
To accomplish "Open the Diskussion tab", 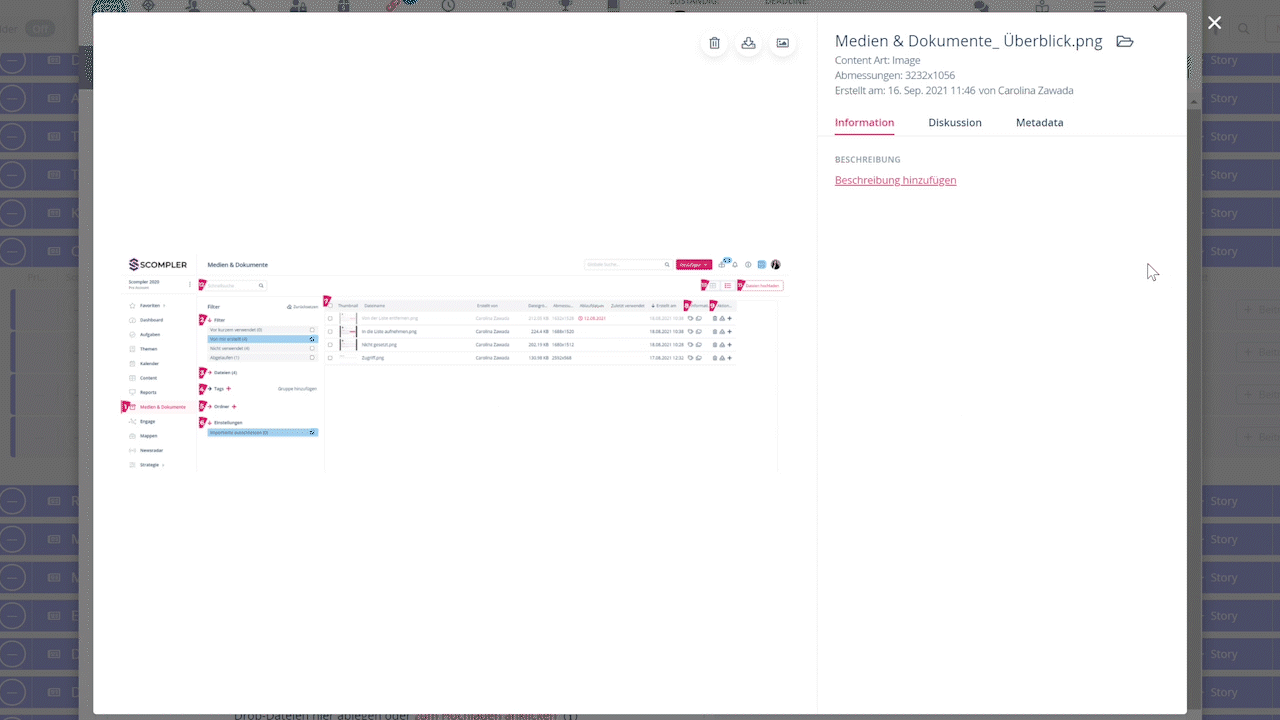I will coord(954,123).
